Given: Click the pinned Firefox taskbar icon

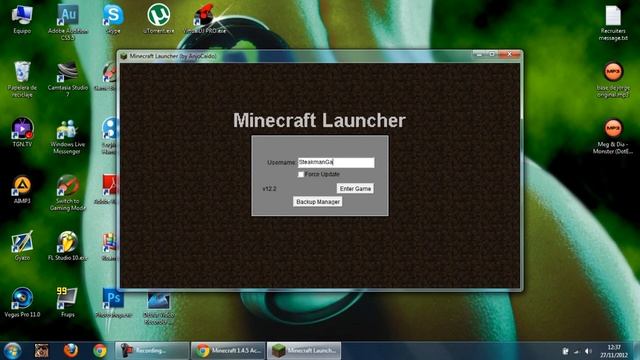Looking at the screenshot, I should (x=71, y=351).
